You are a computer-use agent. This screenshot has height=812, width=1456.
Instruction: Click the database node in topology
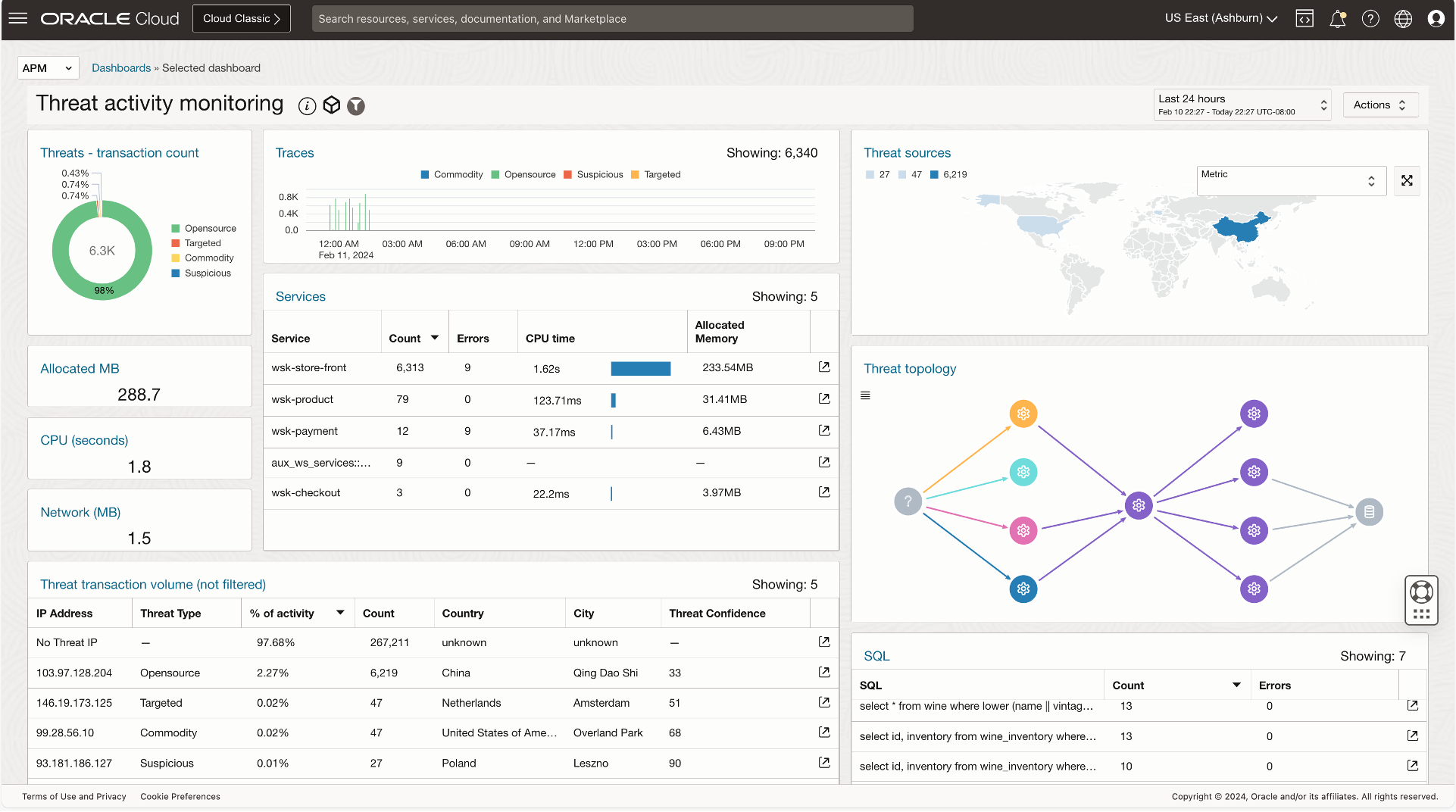coord(1369,512)
